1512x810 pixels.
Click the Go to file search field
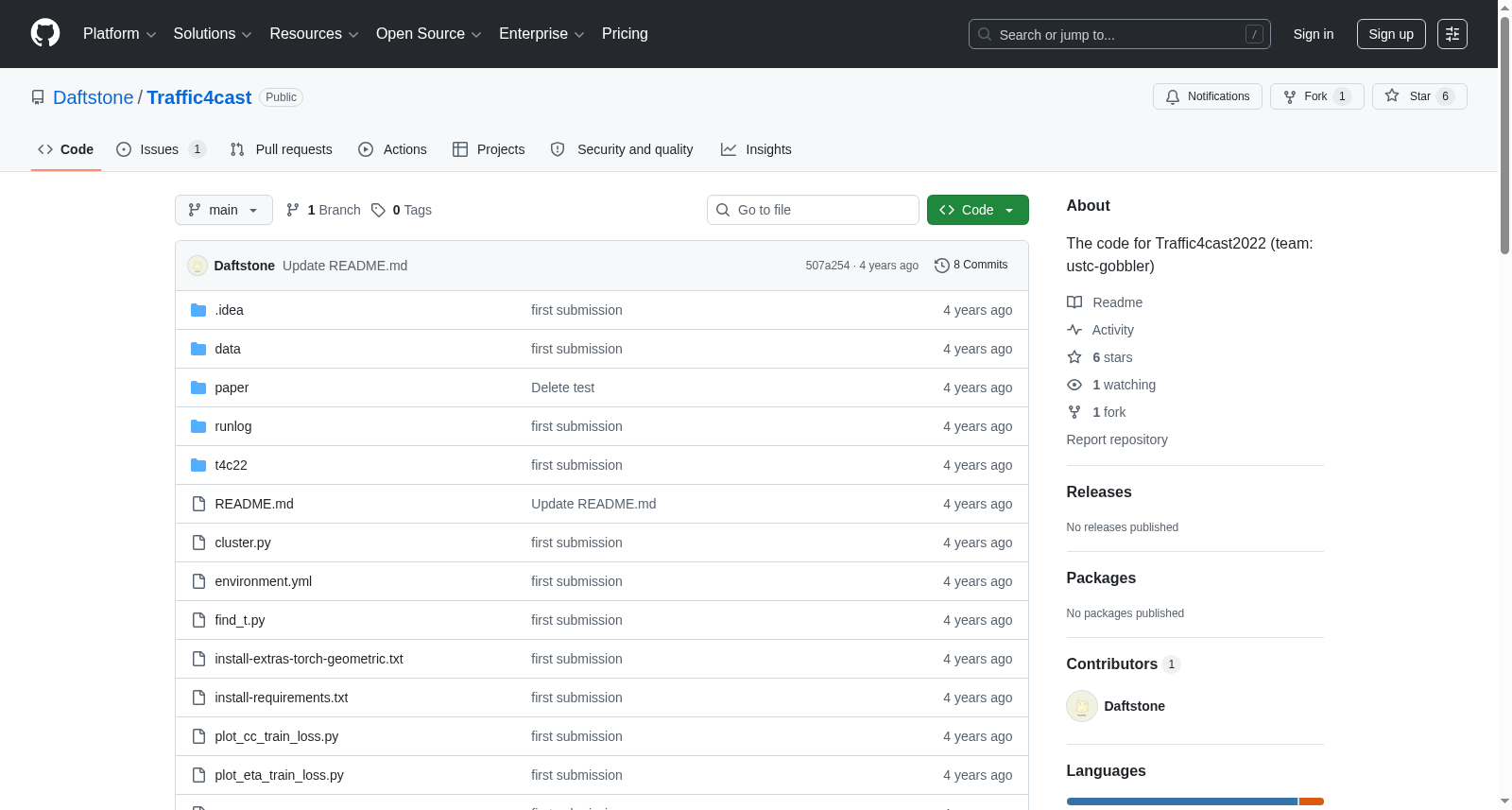(x=813, y=210)
